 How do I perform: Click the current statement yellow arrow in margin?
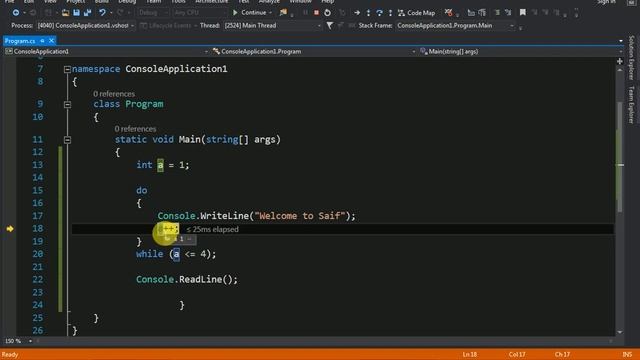pyautogui.click(x=10, y=229)
